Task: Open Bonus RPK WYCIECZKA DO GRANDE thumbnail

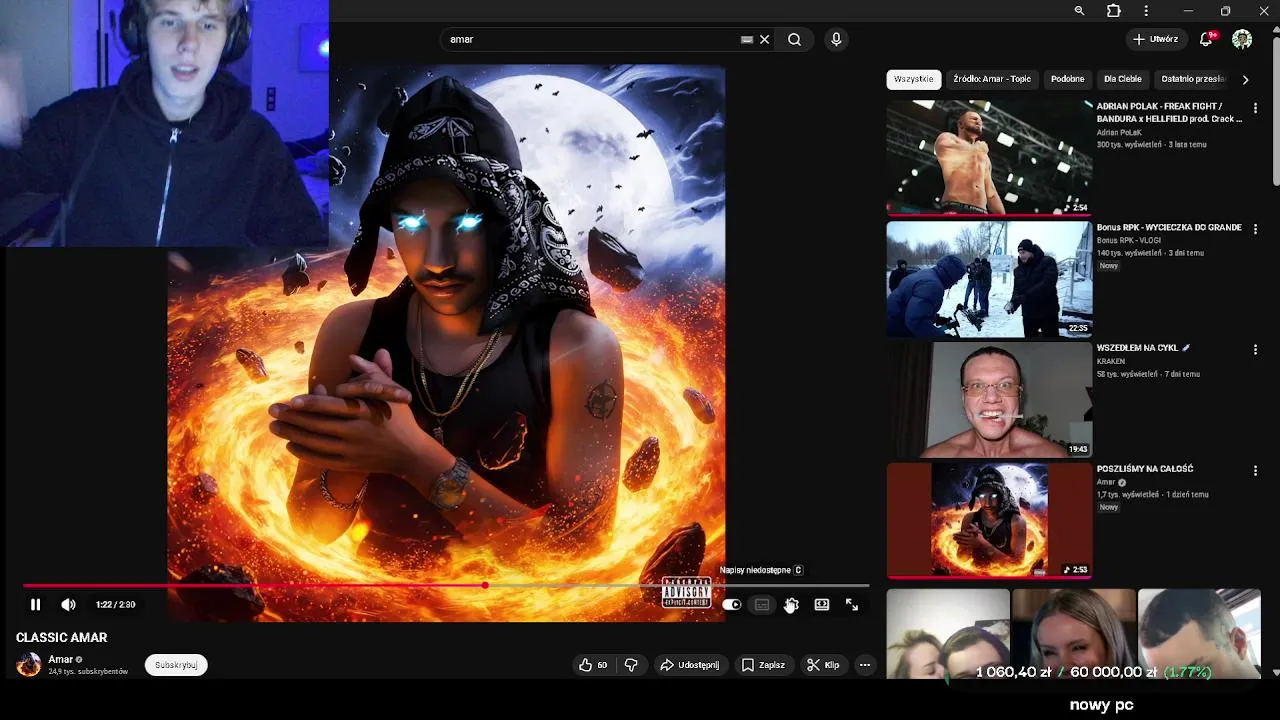Action: [989, 279]
